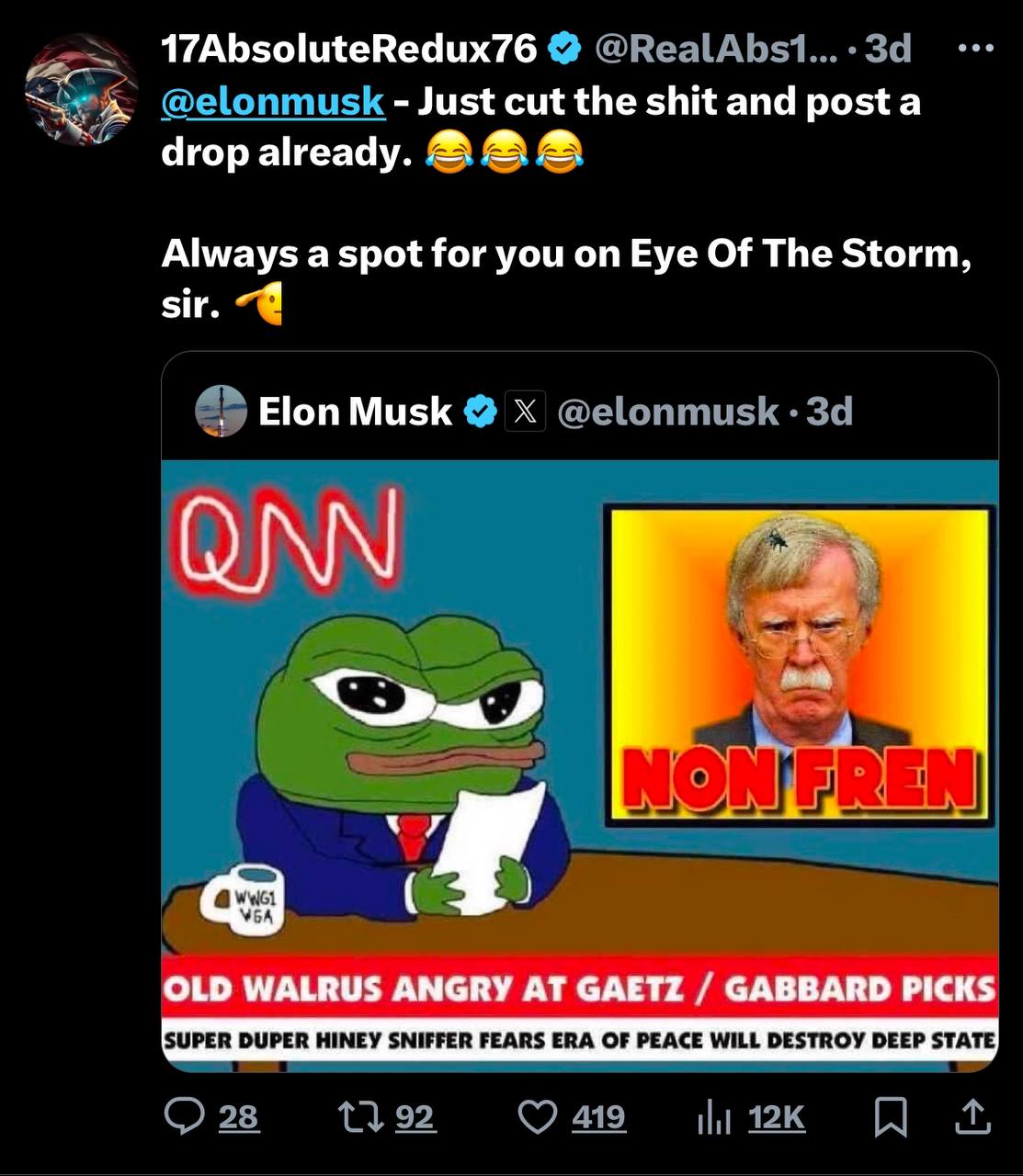This screenshot has width=1023, height=1176.
Task: Open the @elonmusk mention link
Action: coord(273,102)
